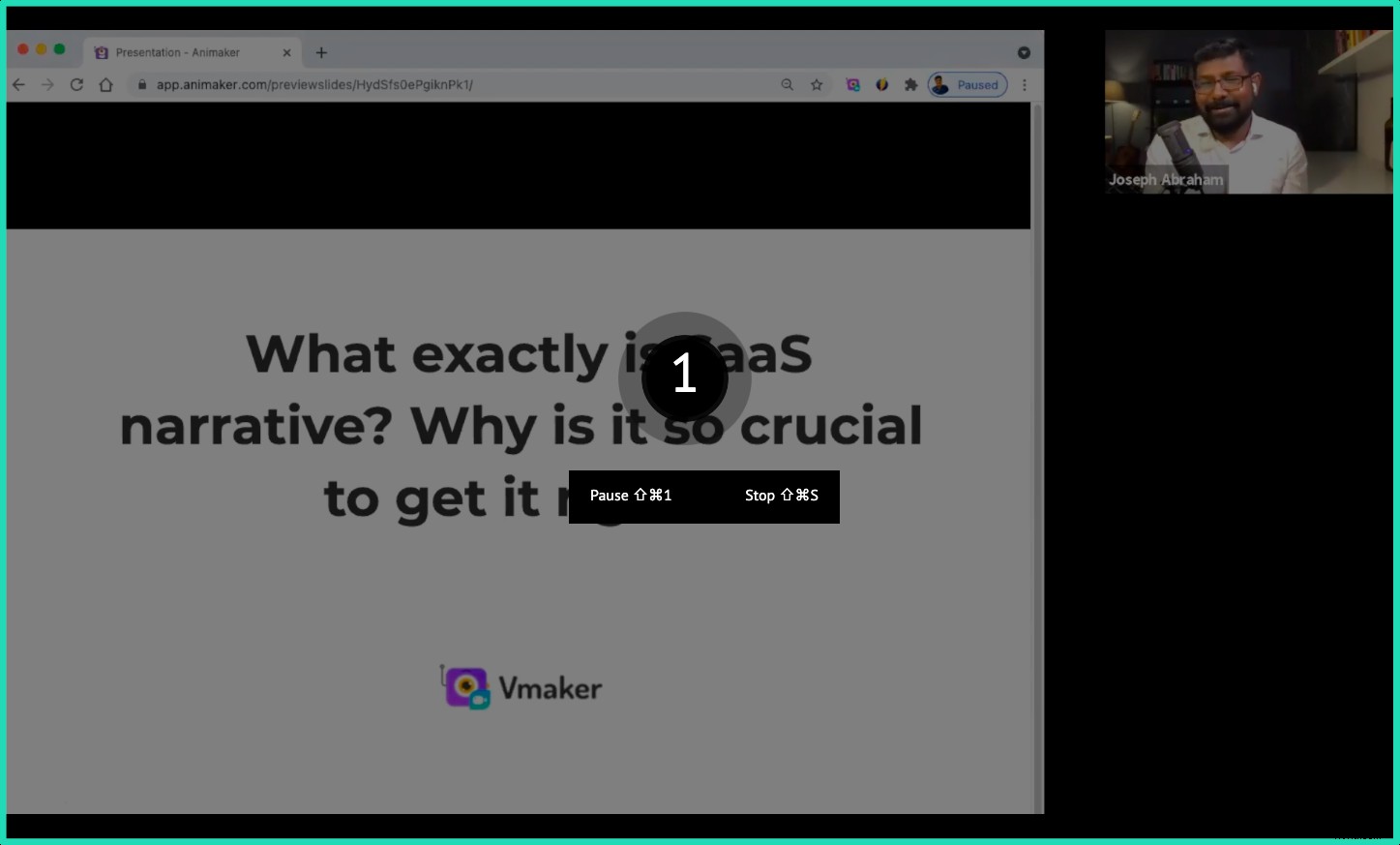Open a new browser tab

point(321,52)
